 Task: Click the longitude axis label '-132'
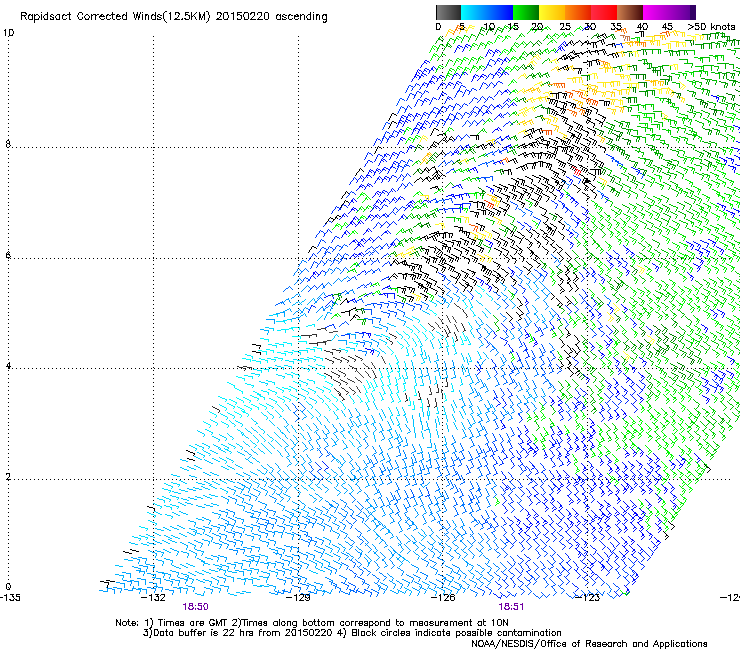[x=154, y=598]
